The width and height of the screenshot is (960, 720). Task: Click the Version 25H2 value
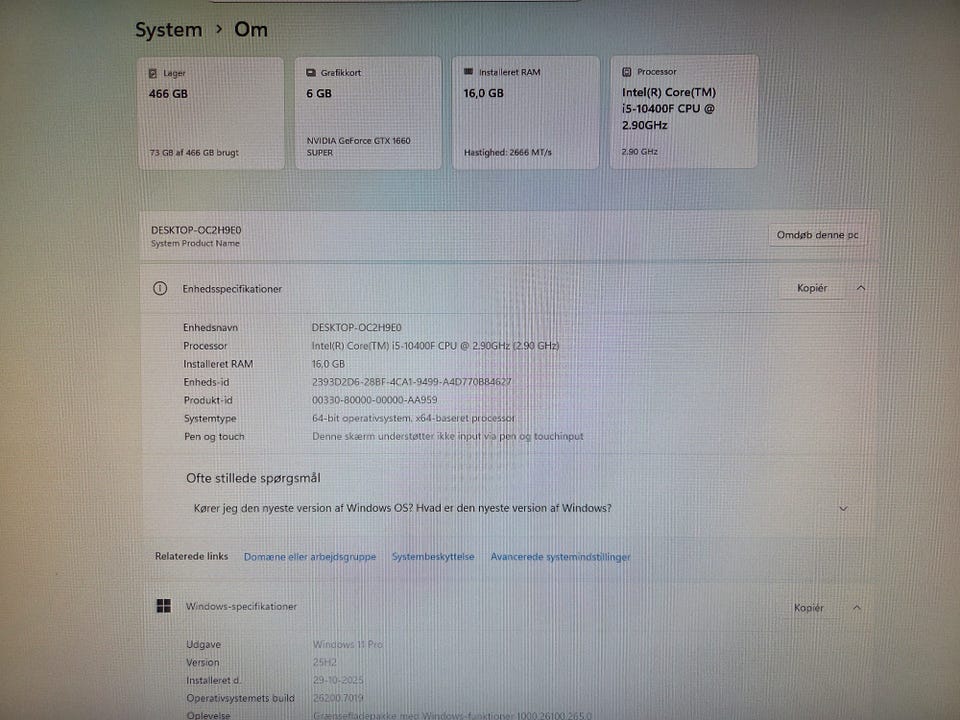(324, 662)
